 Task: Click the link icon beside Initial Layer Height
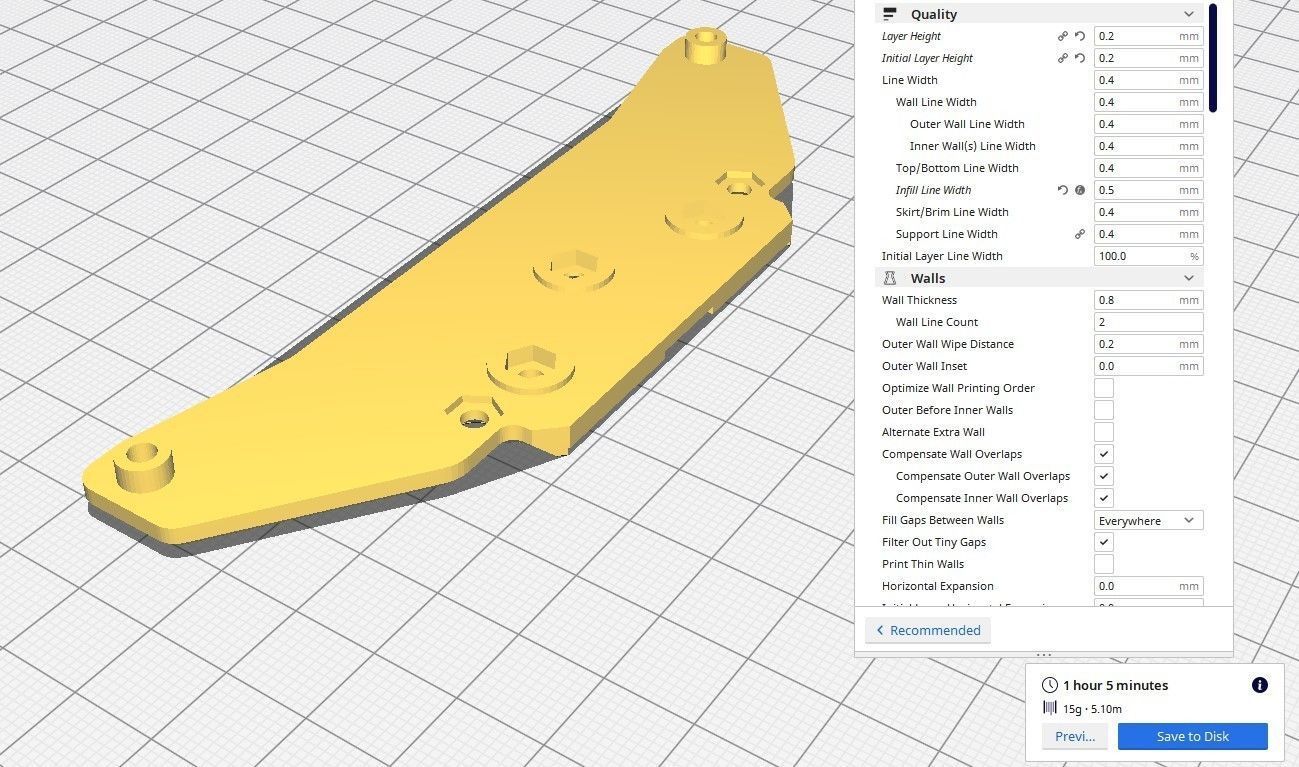click(1063, 58)
